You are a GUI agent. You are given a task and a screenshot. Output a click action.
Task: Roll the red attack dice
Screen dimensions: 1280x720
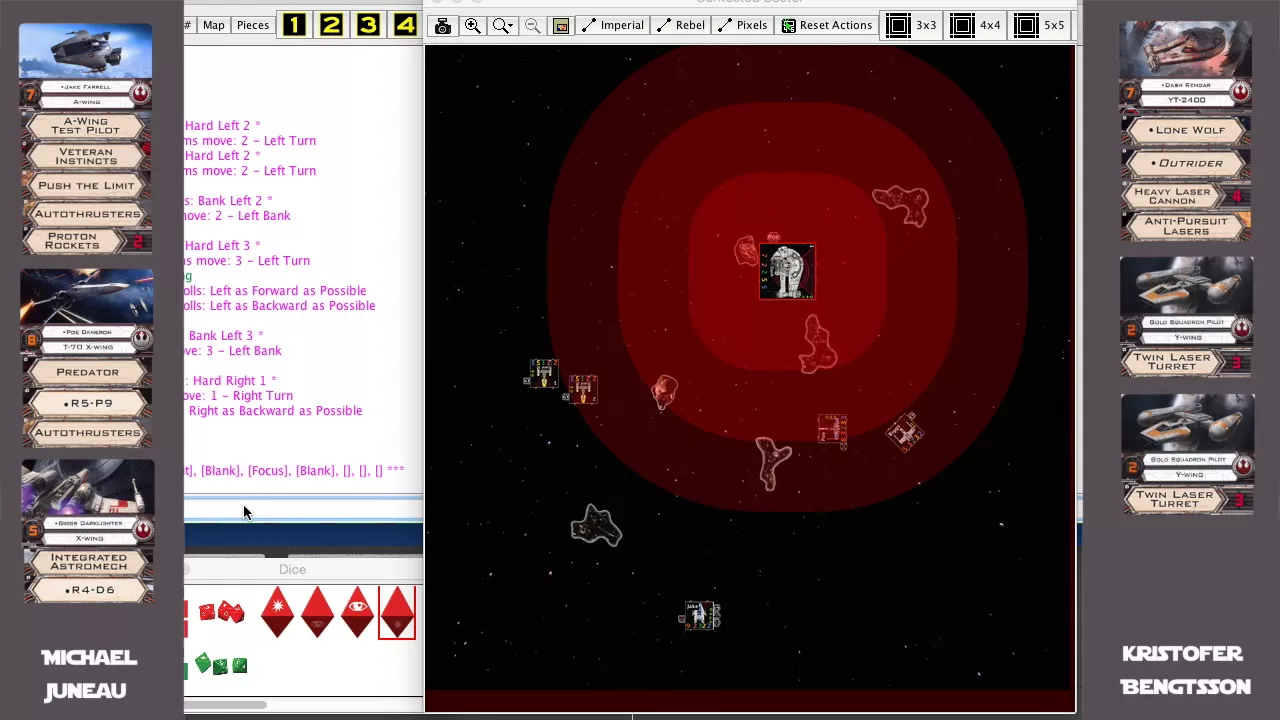click(x=221, y=612)
